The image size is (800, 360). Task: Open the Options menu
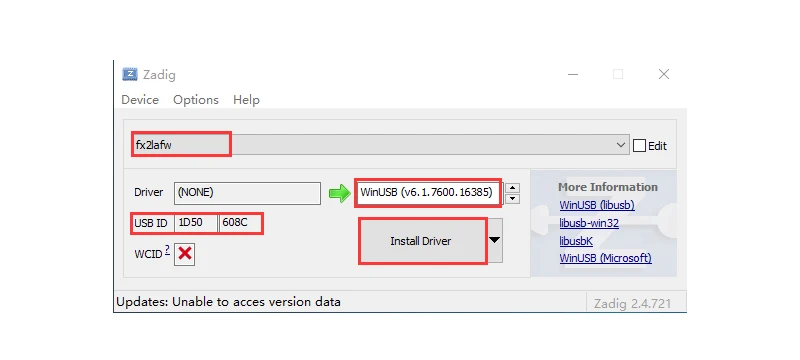(196, 100)
